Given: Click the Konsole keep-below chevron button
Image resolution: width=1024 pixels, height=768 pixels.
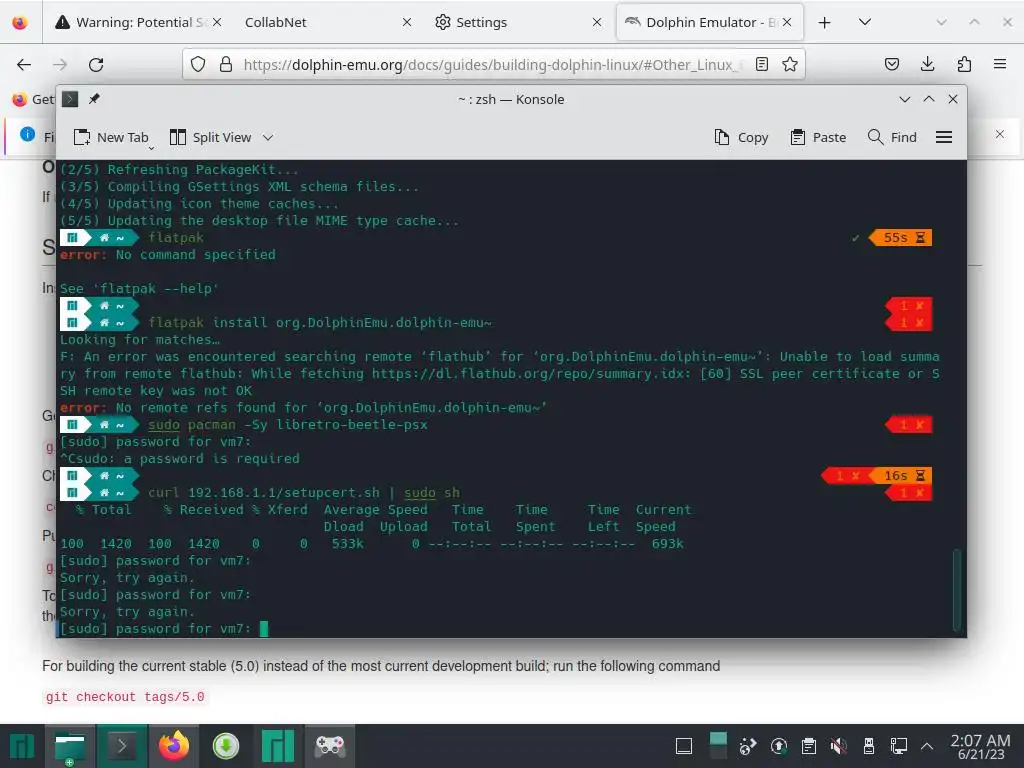Looking at the screenshot, I should point(904,99).
